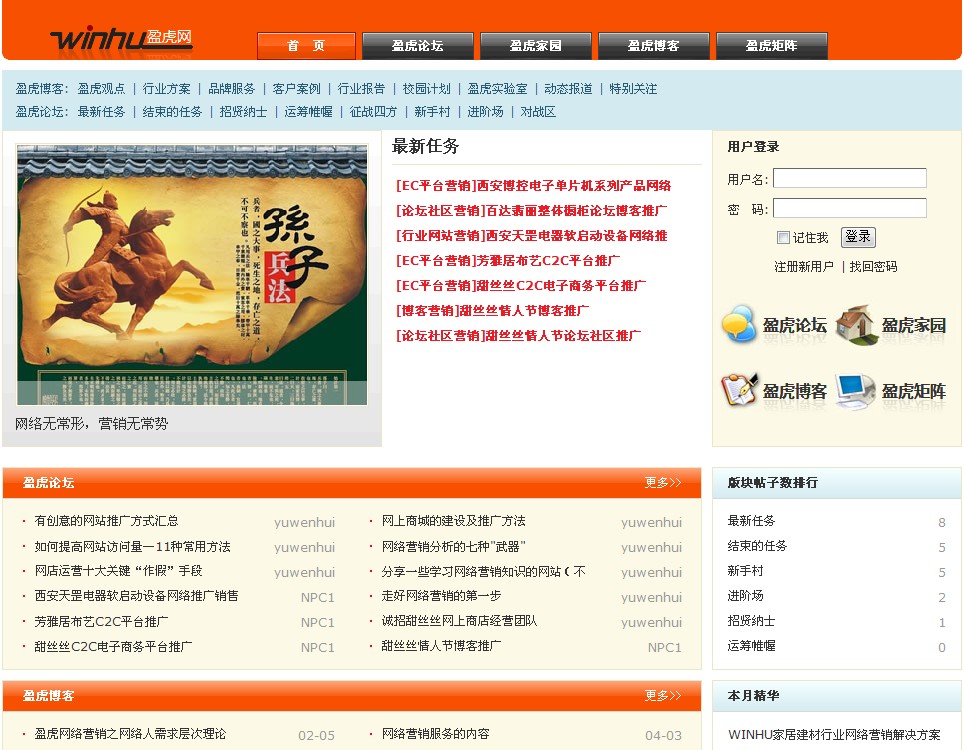
Task: Open WINHU家居建材行业网络营销解决方案
Action: pyautogui.click(x=834, y=735)
